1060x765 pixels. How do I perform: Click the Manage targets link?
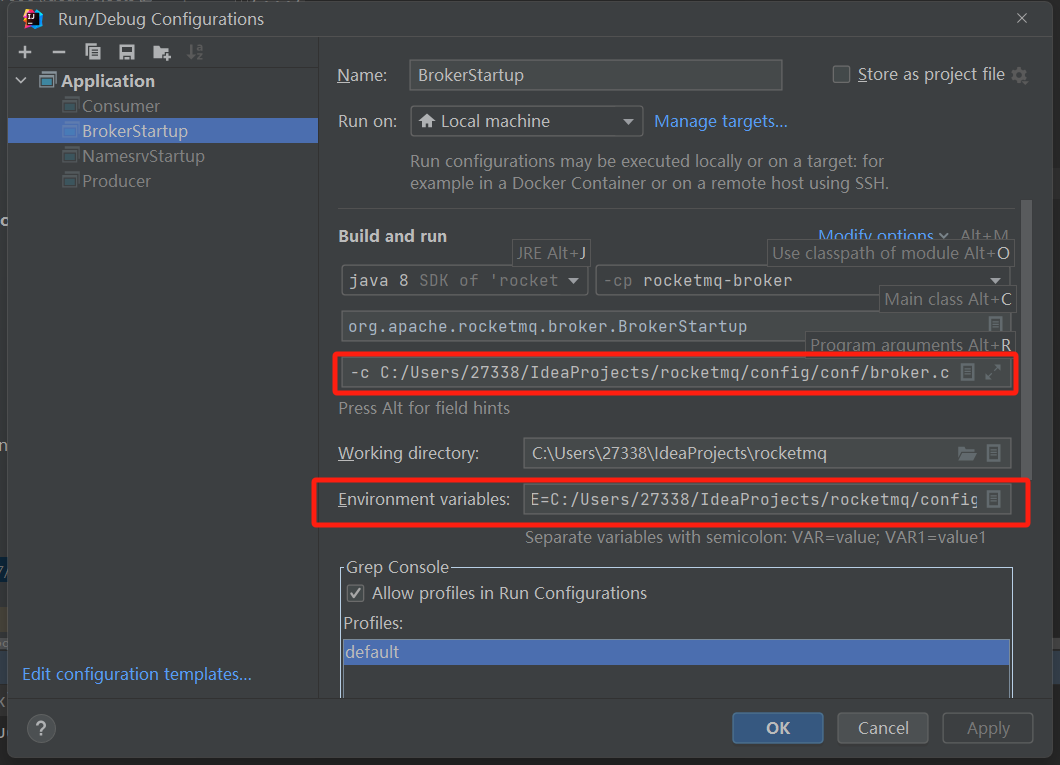click(721, 122)
